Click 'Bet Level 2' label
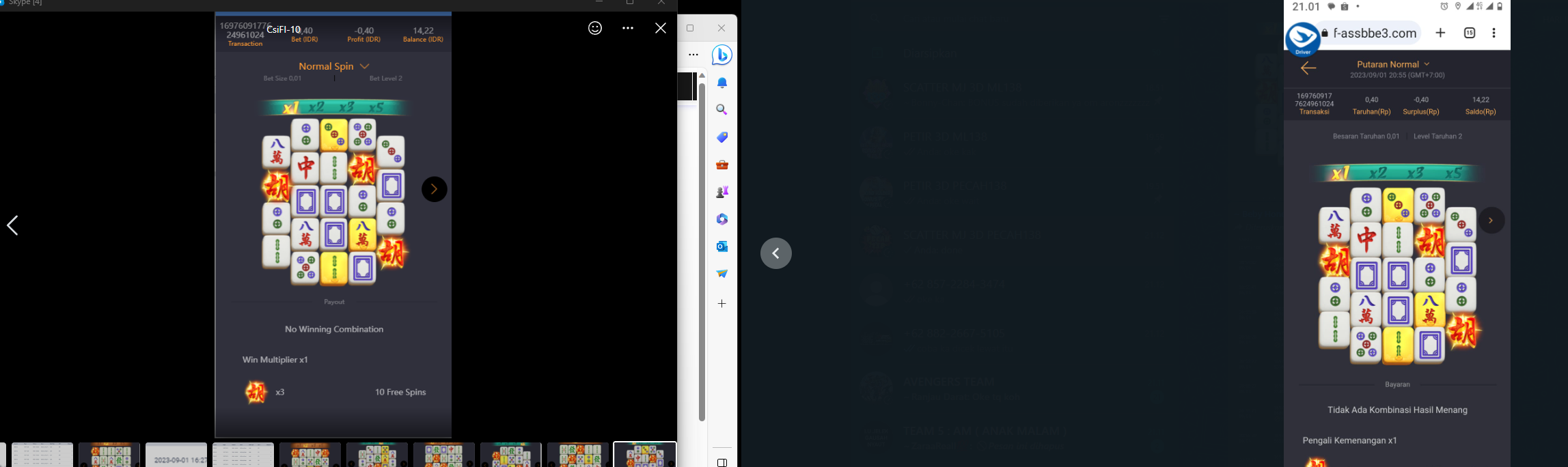 pyautogui.click(x=386, y=79)
